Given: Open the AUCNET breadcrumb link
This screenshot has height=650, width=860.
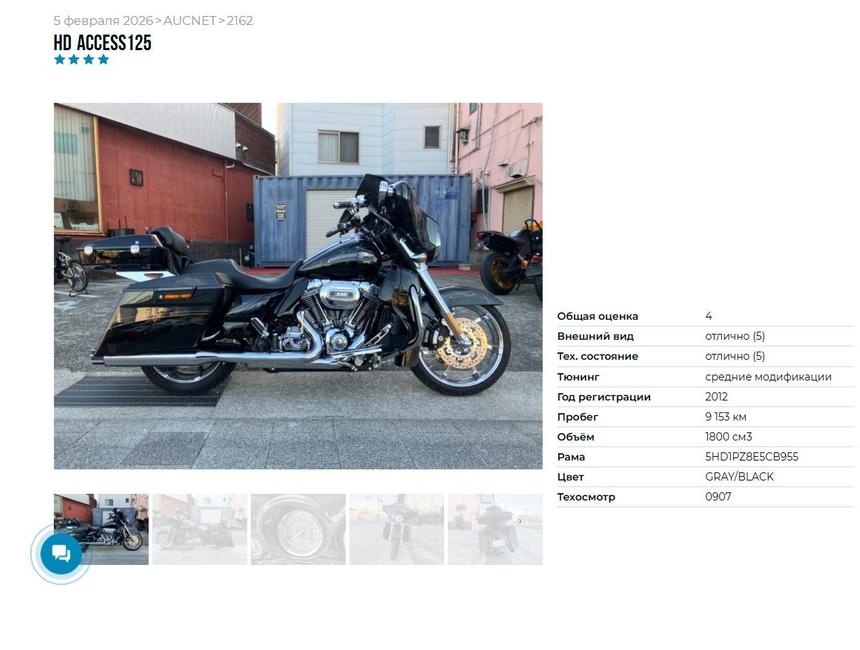Looking at the screenshot, I should [x=190, y=21].
